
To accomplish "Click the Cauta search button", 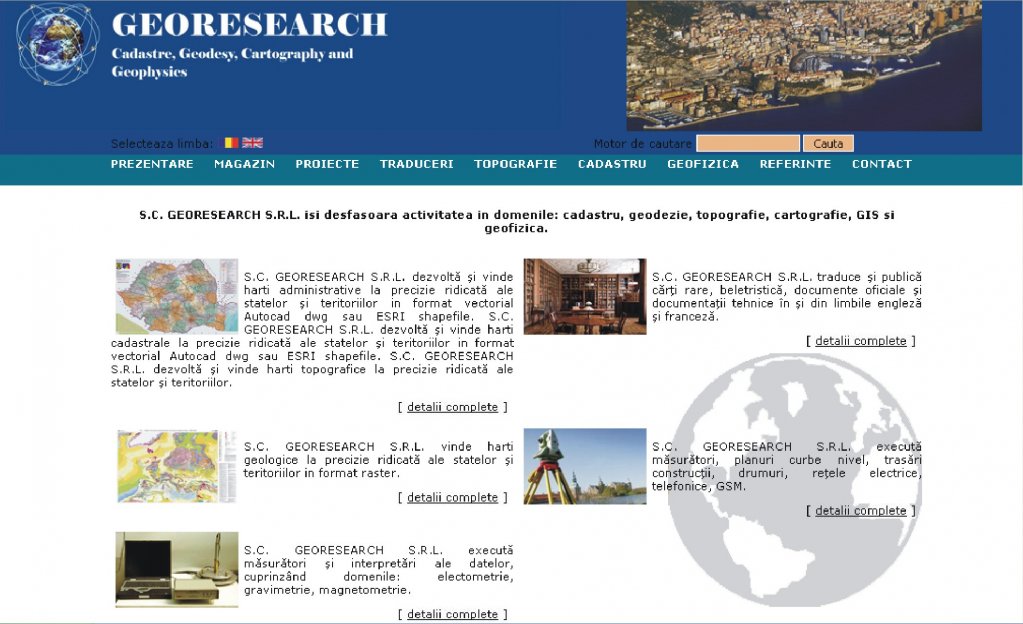I will pyautogui.click(x=828, y=144).
